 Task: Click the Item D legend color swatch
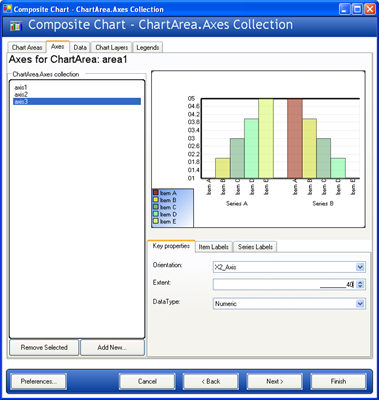(156, 214)
